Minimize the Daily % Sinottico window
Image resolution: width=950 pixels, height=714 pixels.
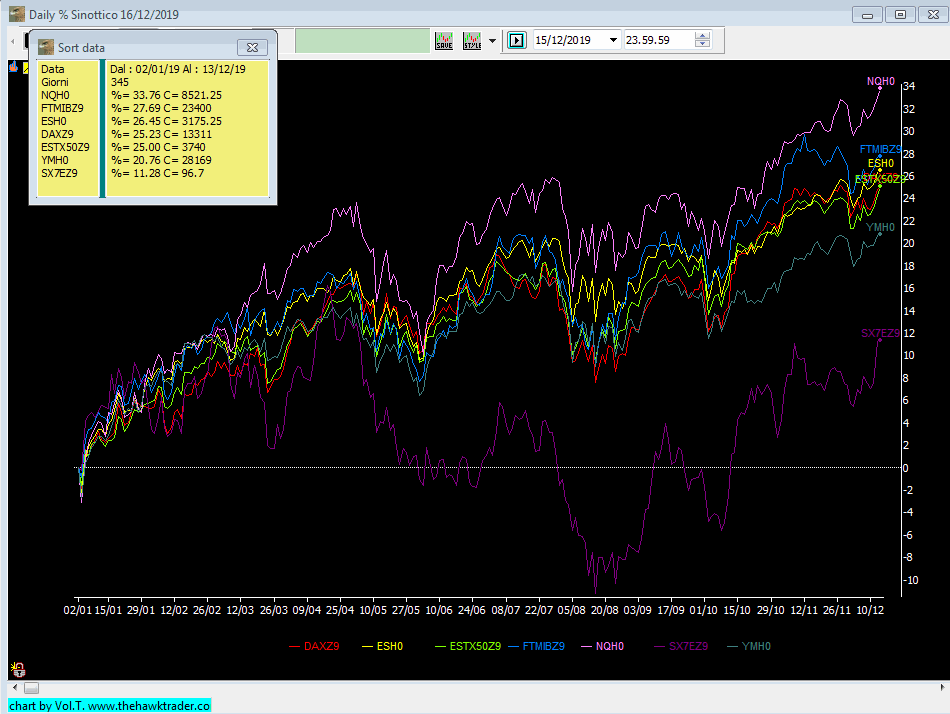(867, 14)
